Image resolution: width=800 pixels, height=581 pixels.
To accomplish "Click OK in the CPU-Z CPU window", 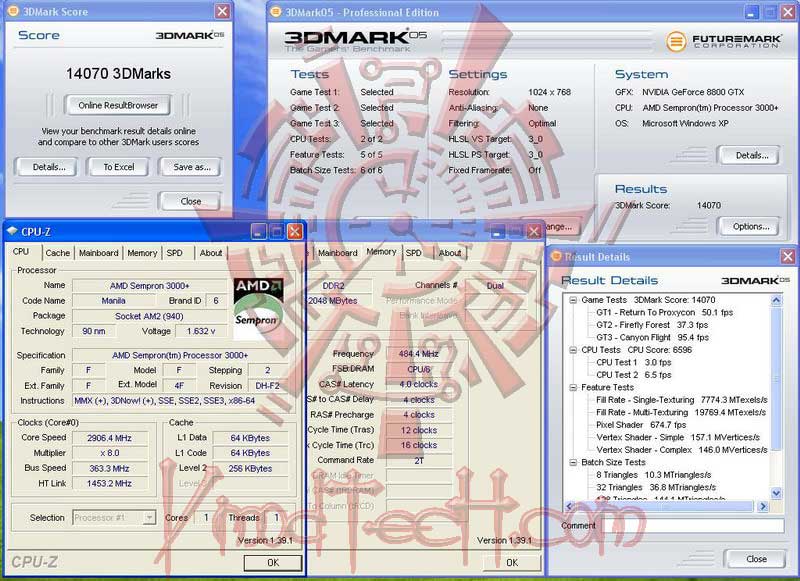I will pyautogui.click(x=273, y=562).
